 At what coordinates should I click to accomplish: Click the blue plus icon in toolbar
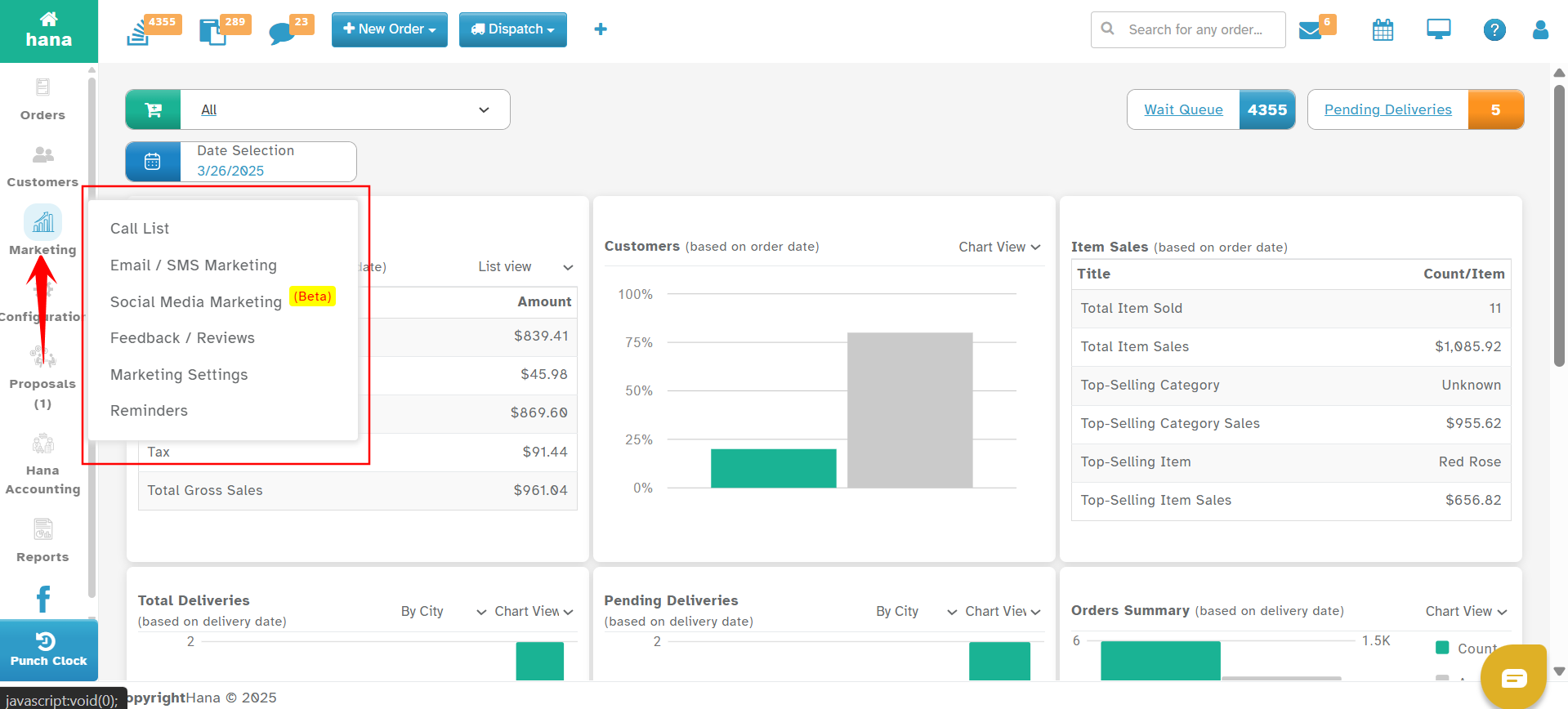[601, 29]
